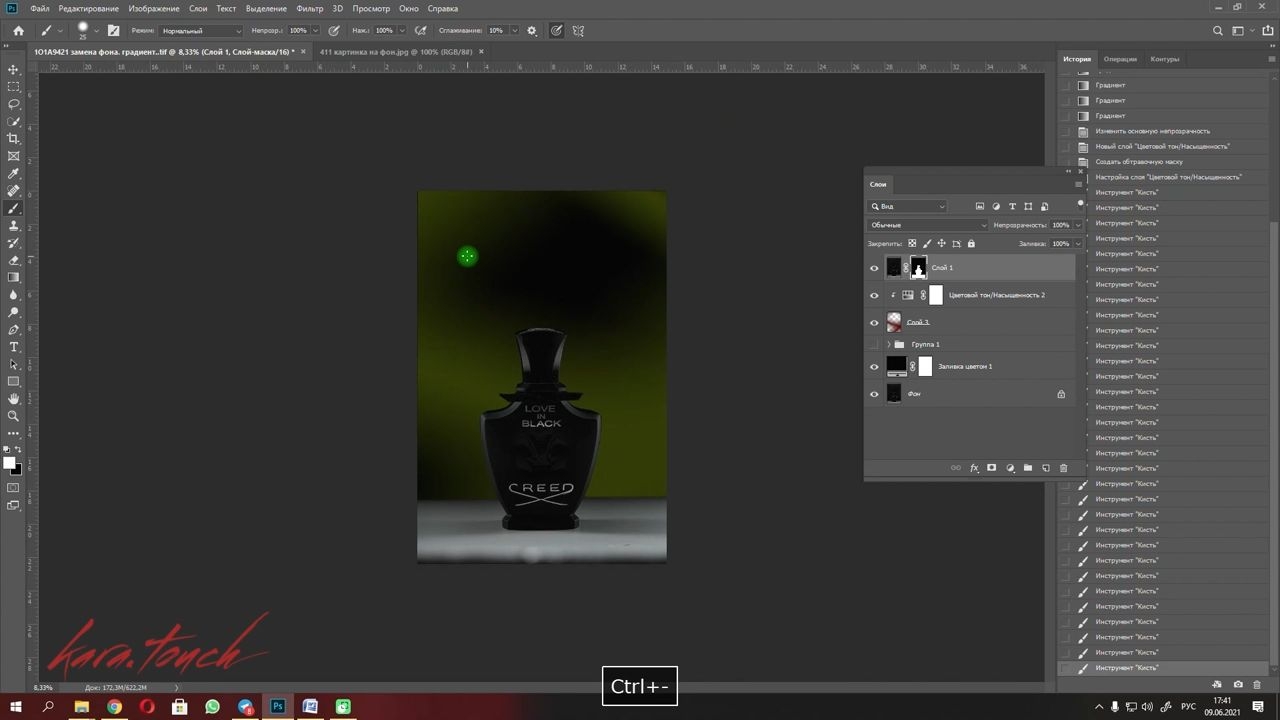The height and width of the screenshot is (720, 1280).
Task: Select the Hand tool
Action: [14, 399]
